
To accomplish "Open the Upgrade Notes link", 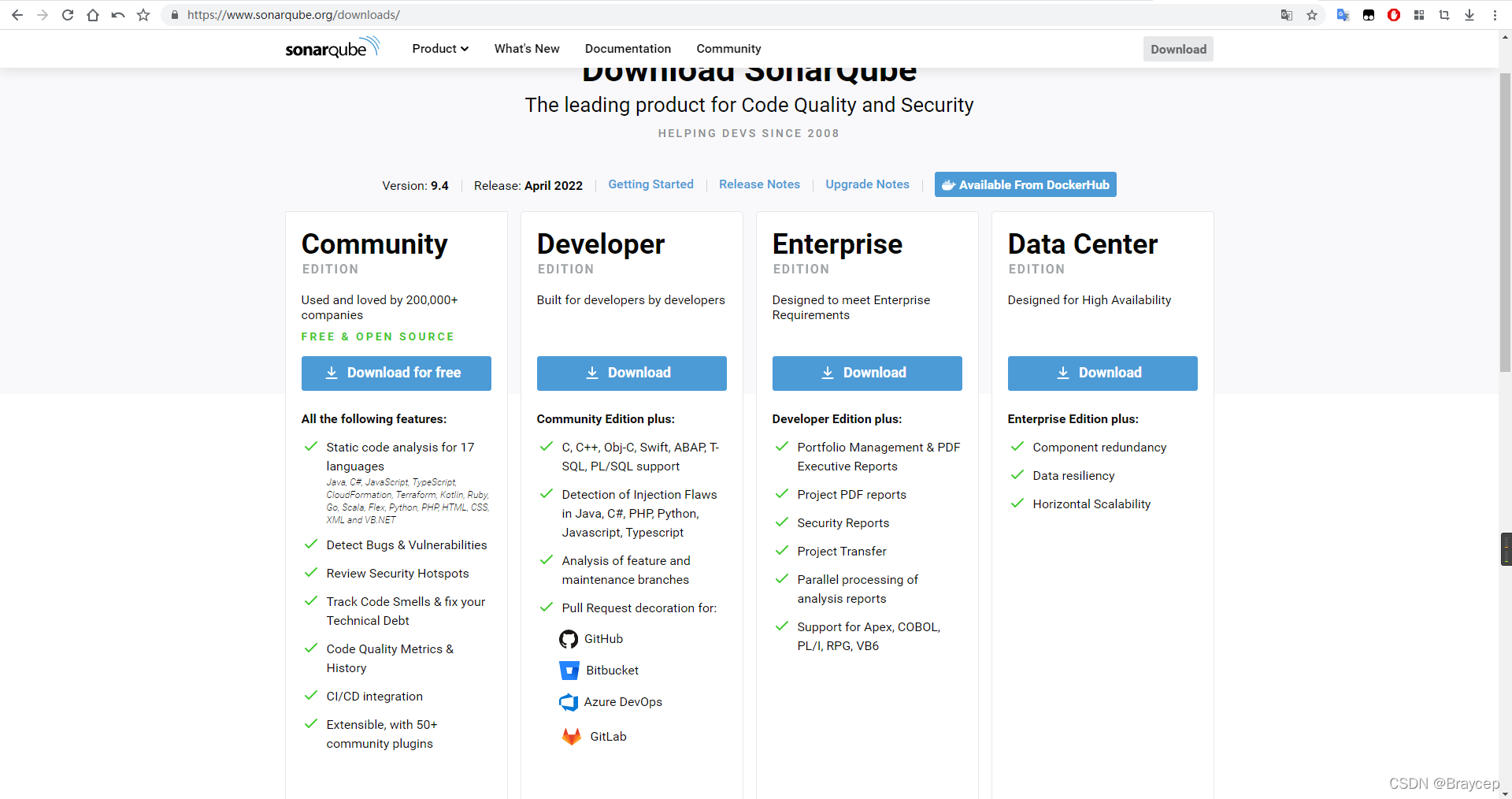I will pyautogui.click(x=867, y=184).
